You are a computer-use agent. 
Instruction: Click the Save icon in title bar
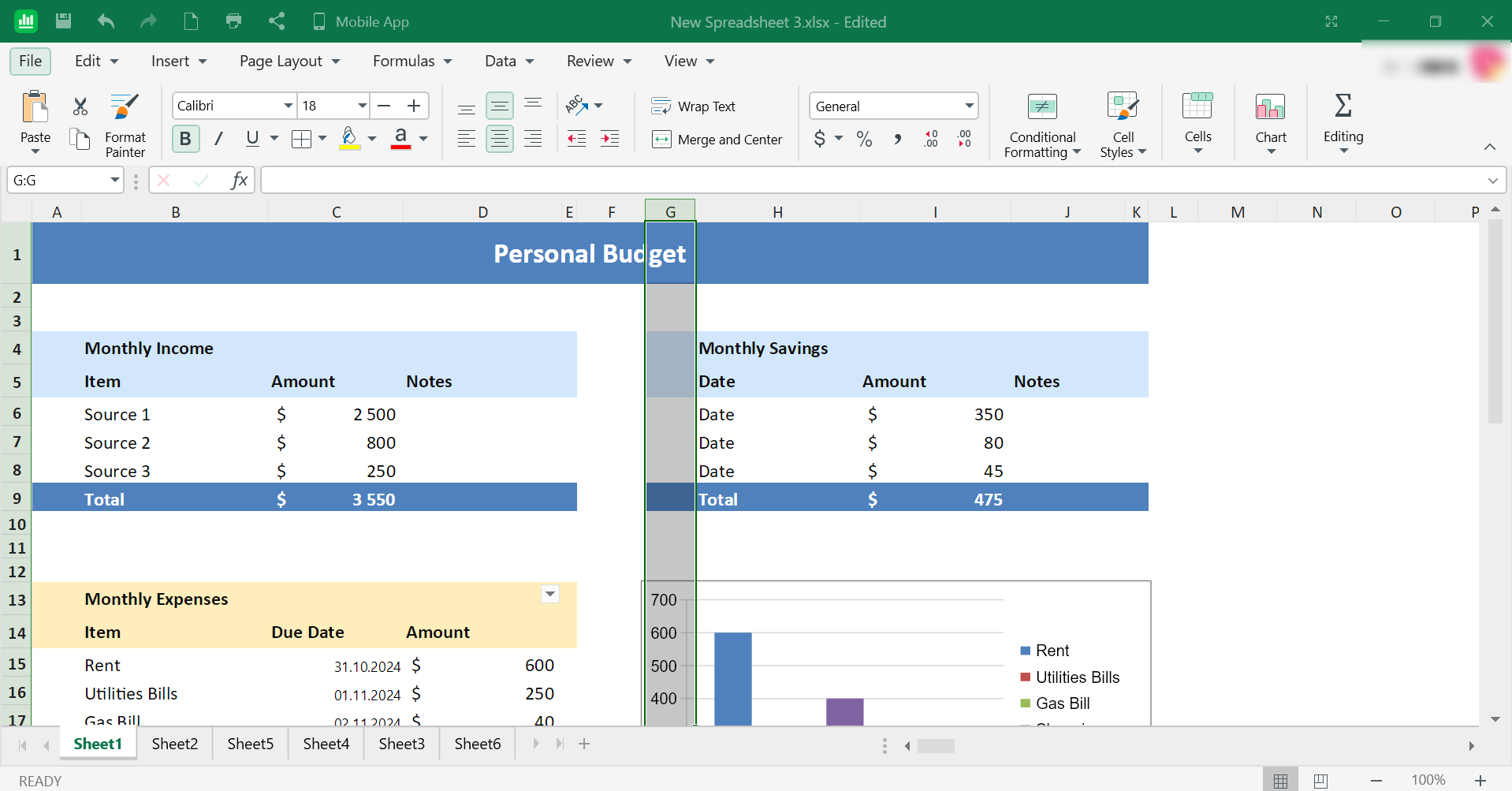click(64, 21)
